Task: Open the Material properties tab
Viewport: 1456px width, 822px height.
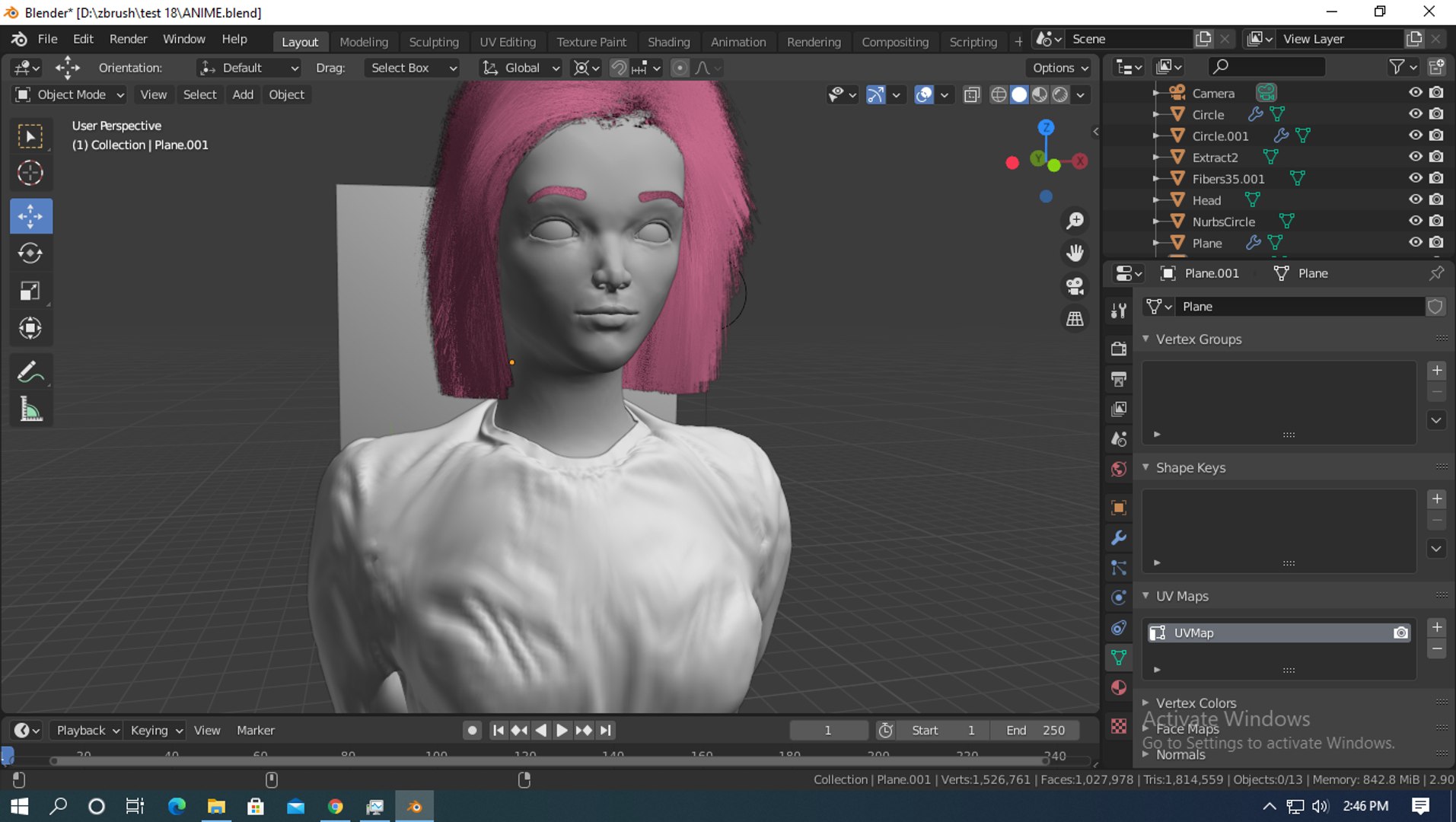Action: pyautogui.click(x=1119, y=687)
